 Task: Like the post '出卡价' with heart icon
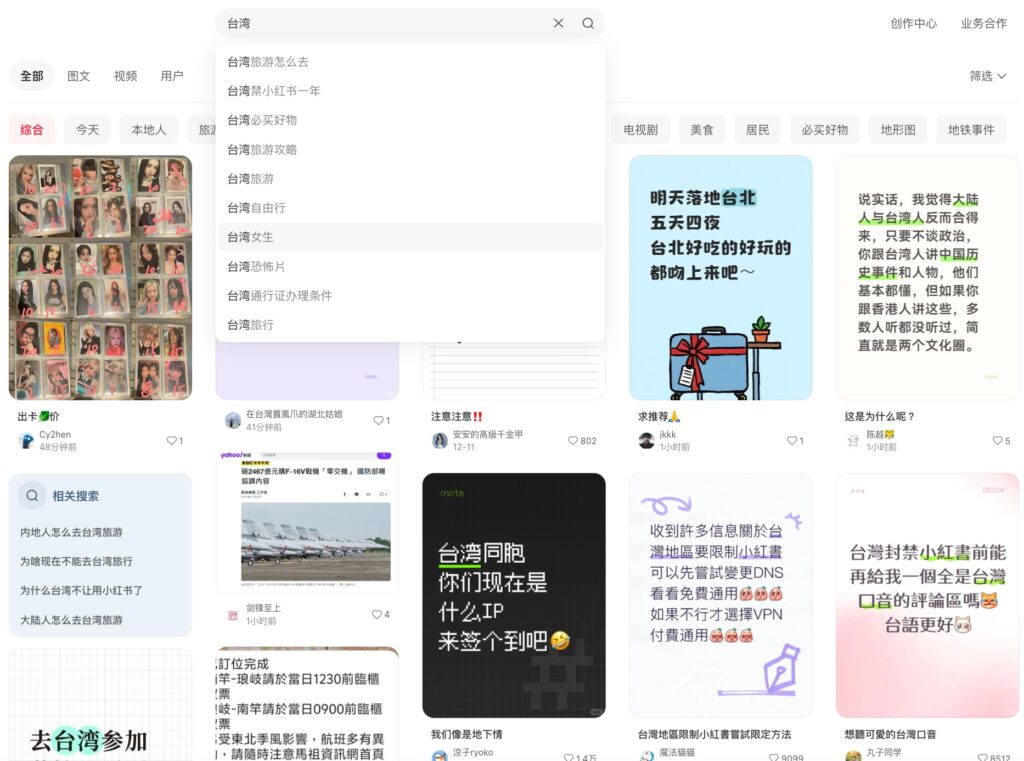tap(171, 441)
